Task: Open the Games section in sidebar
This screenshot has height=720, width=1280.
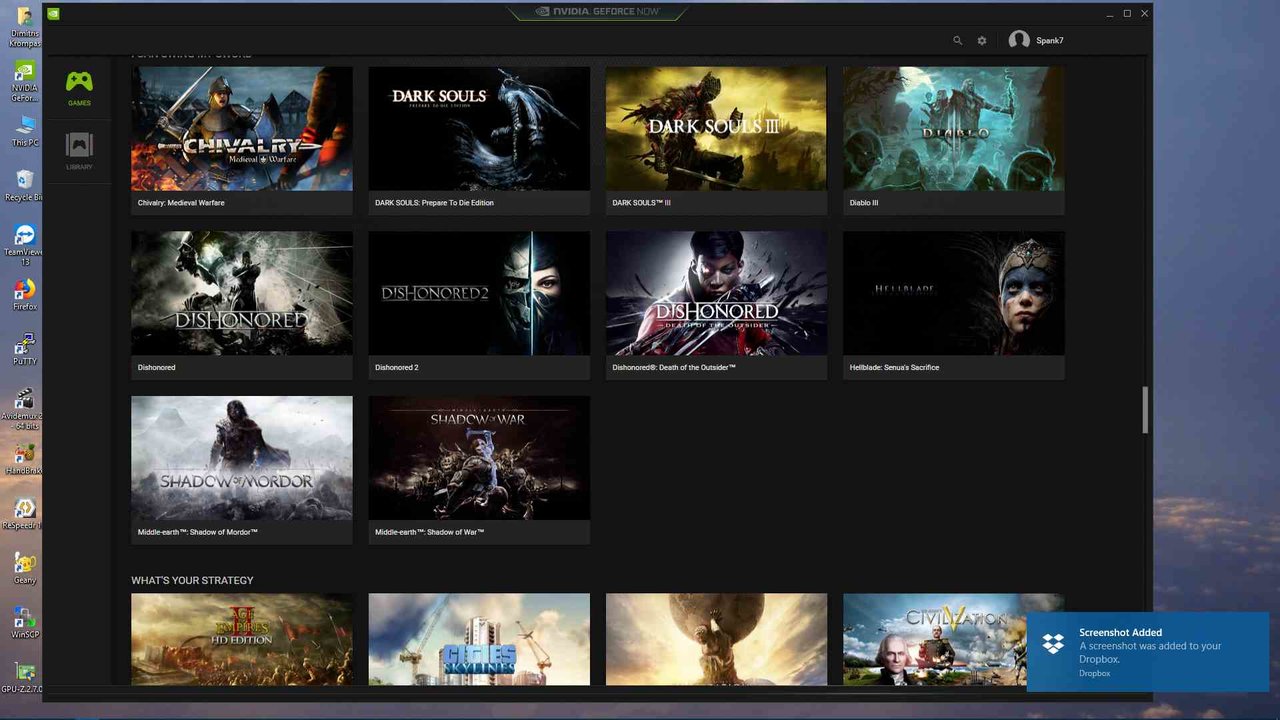Action: pos(79,89)
